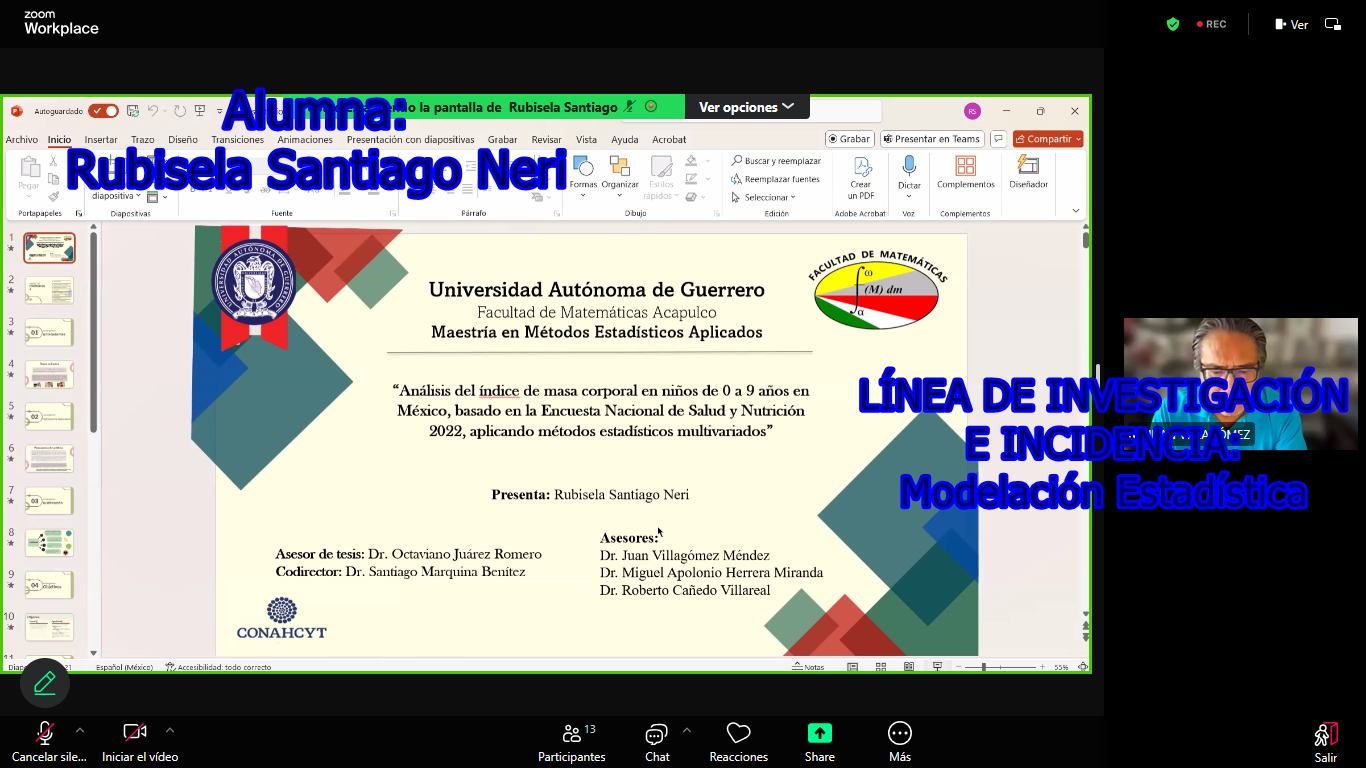Open the Ver opciones dropdown
Screen dimensions: 1366x768
pyautogui.click(x=746, y=107)
